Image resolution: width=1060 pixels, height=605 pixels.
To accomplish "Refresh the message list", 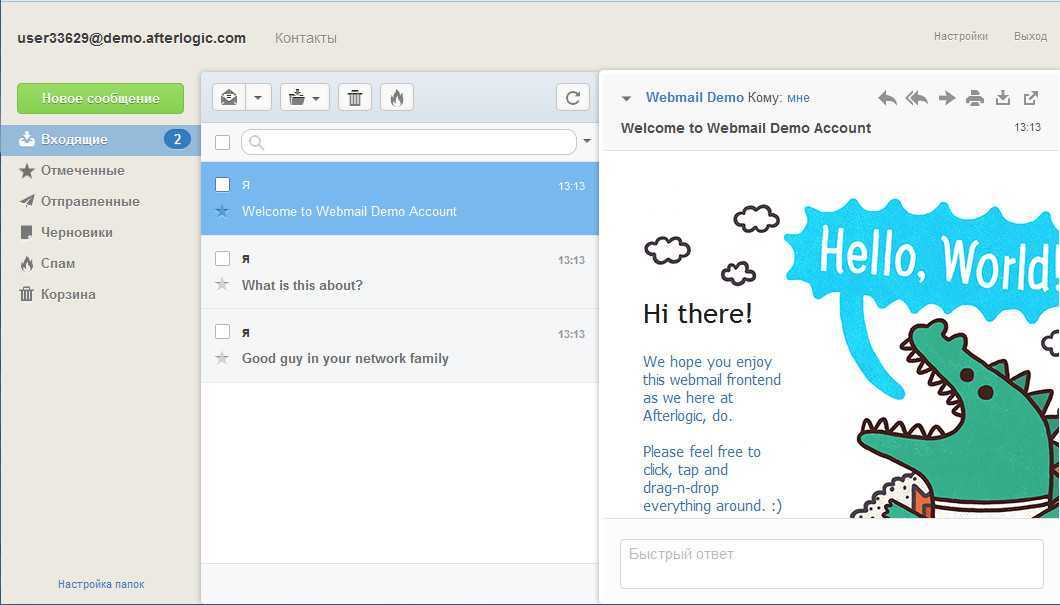I will coord(573,97).
